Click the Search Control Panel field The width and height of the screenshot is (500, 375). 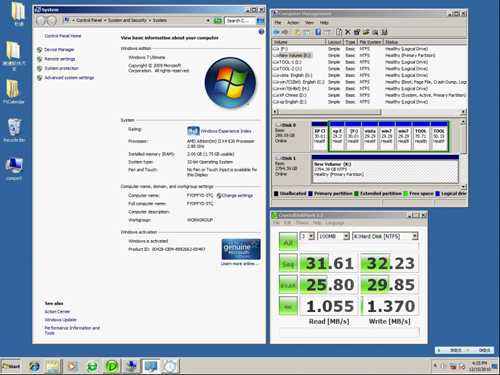pos(240,21)
